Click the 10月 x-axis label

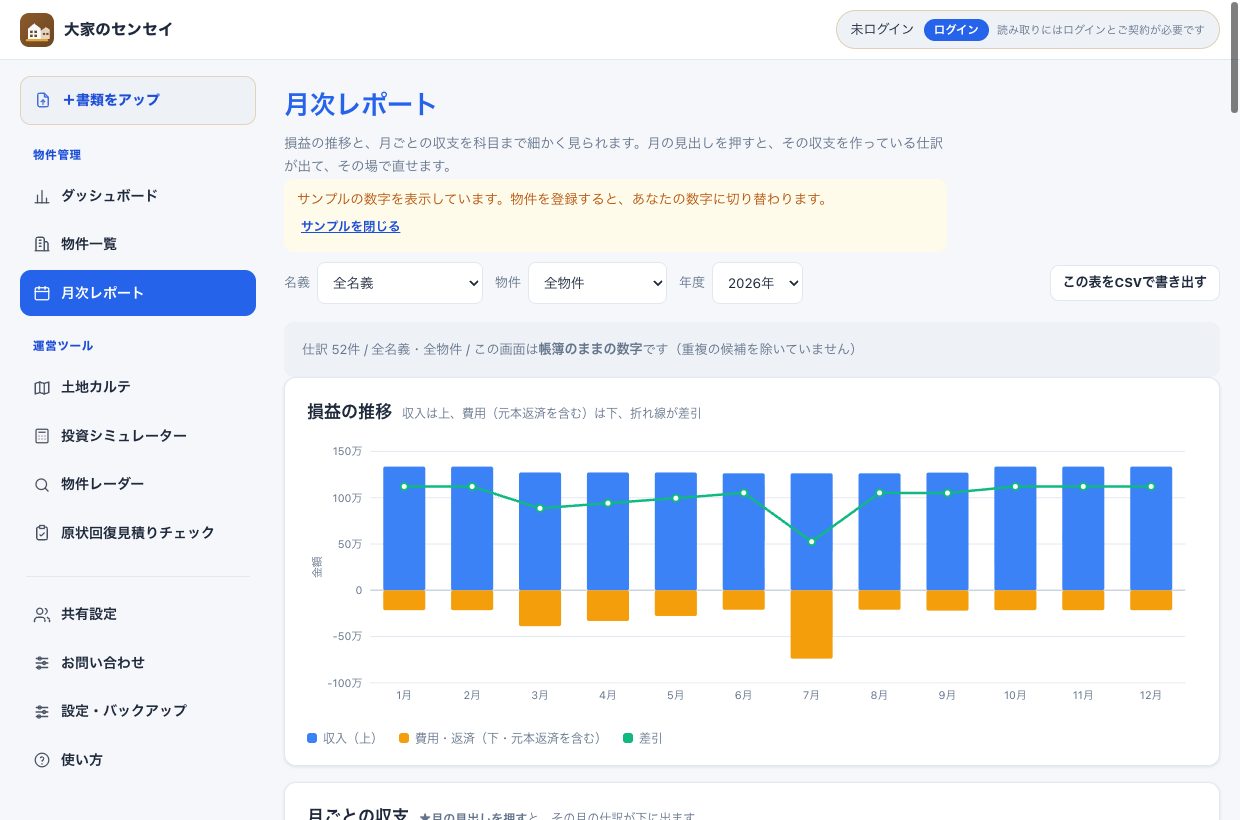1015,695
